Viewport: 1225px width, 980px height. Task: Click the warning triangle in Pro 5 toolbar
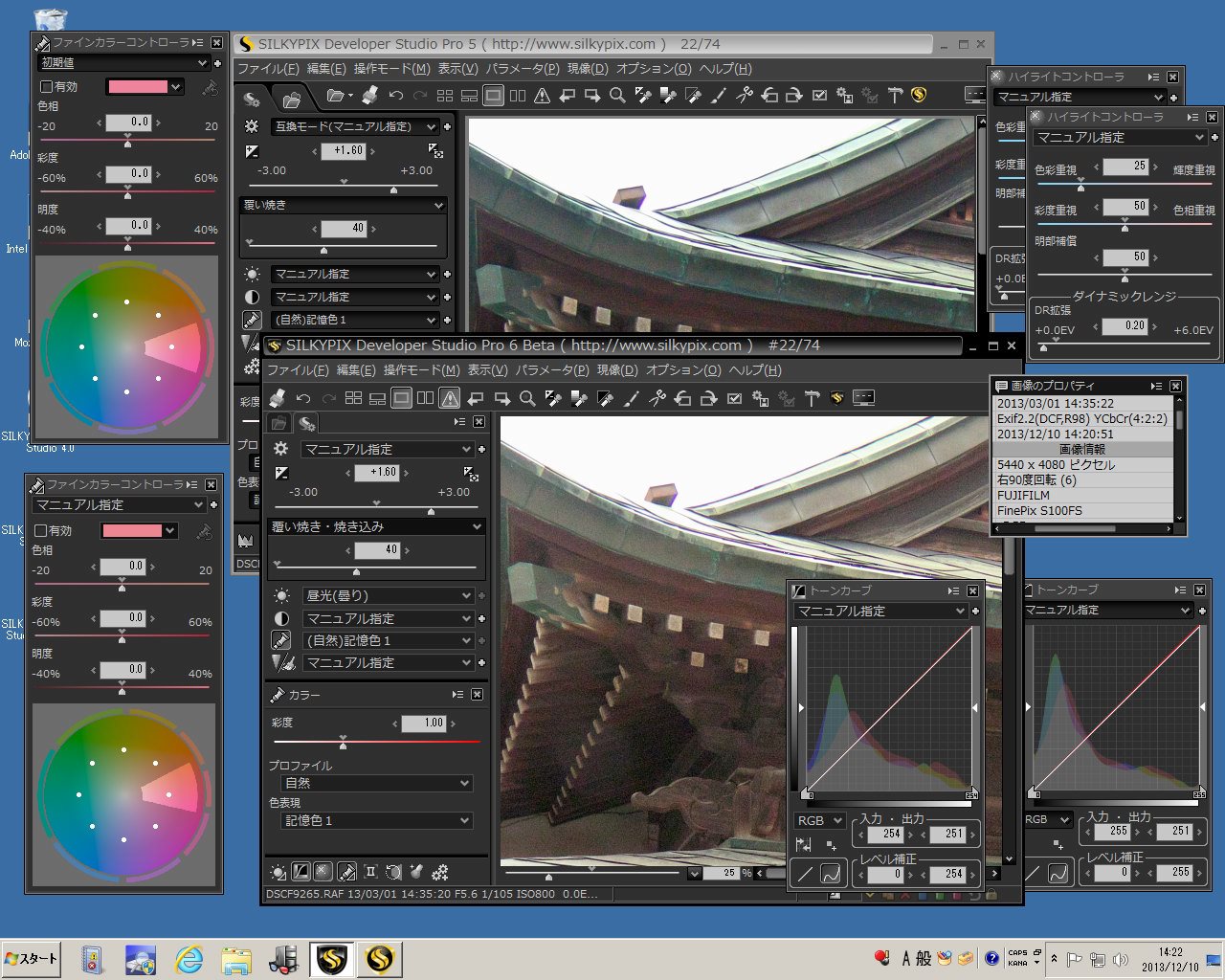(x=543, y=96)
